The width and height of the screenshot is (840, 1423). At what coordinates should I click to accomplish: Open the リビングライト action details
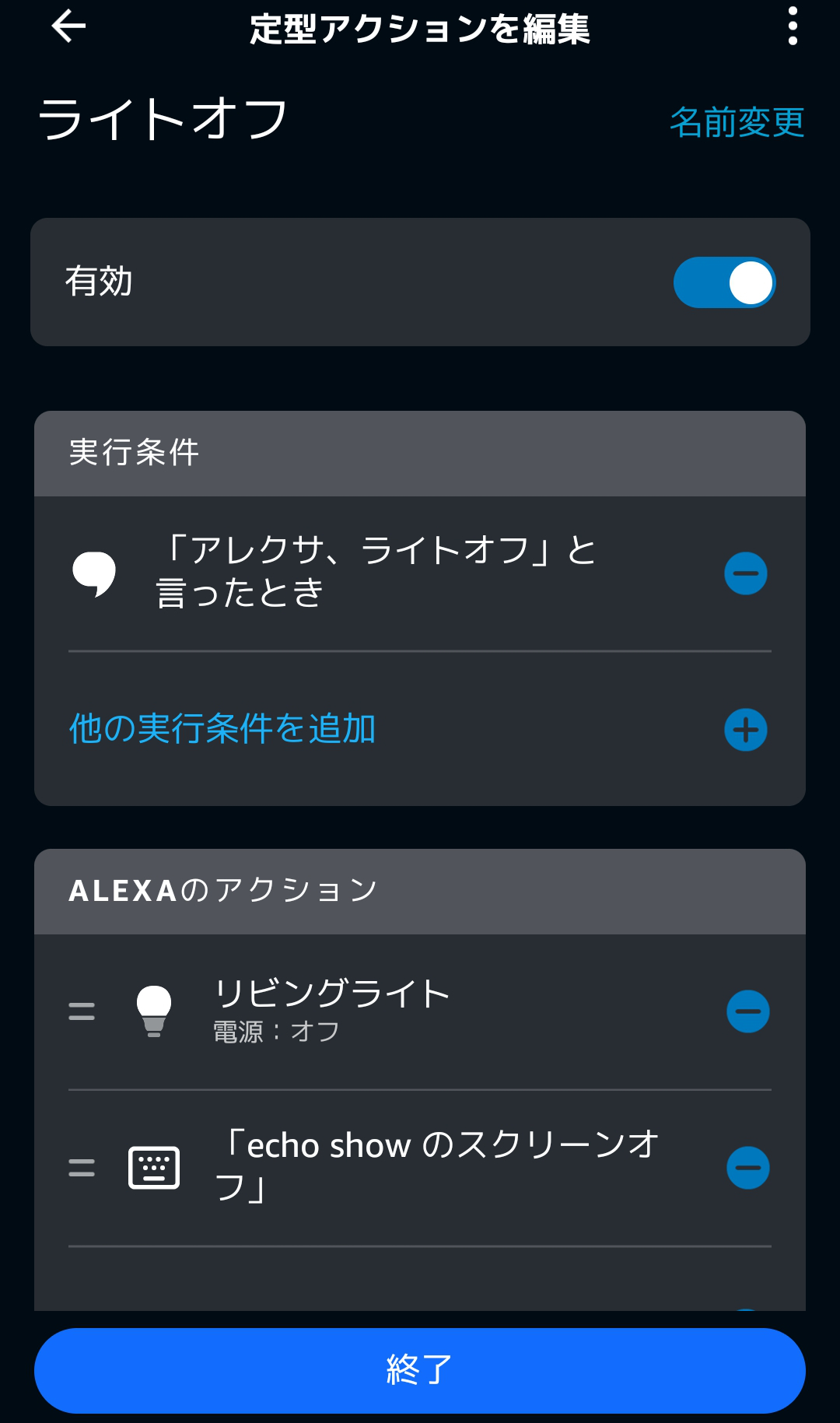pyautogui.click(x=332, y=1010)
